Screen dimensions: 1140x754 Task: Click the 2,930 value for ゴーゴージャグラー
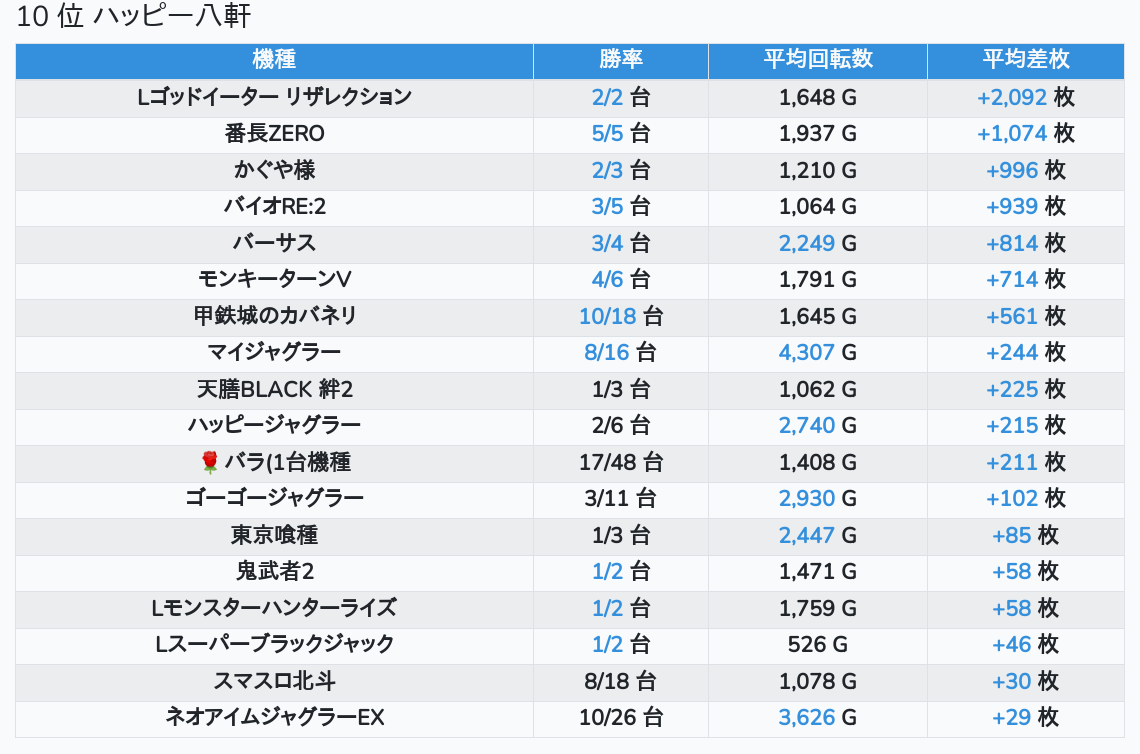[807, 498]
